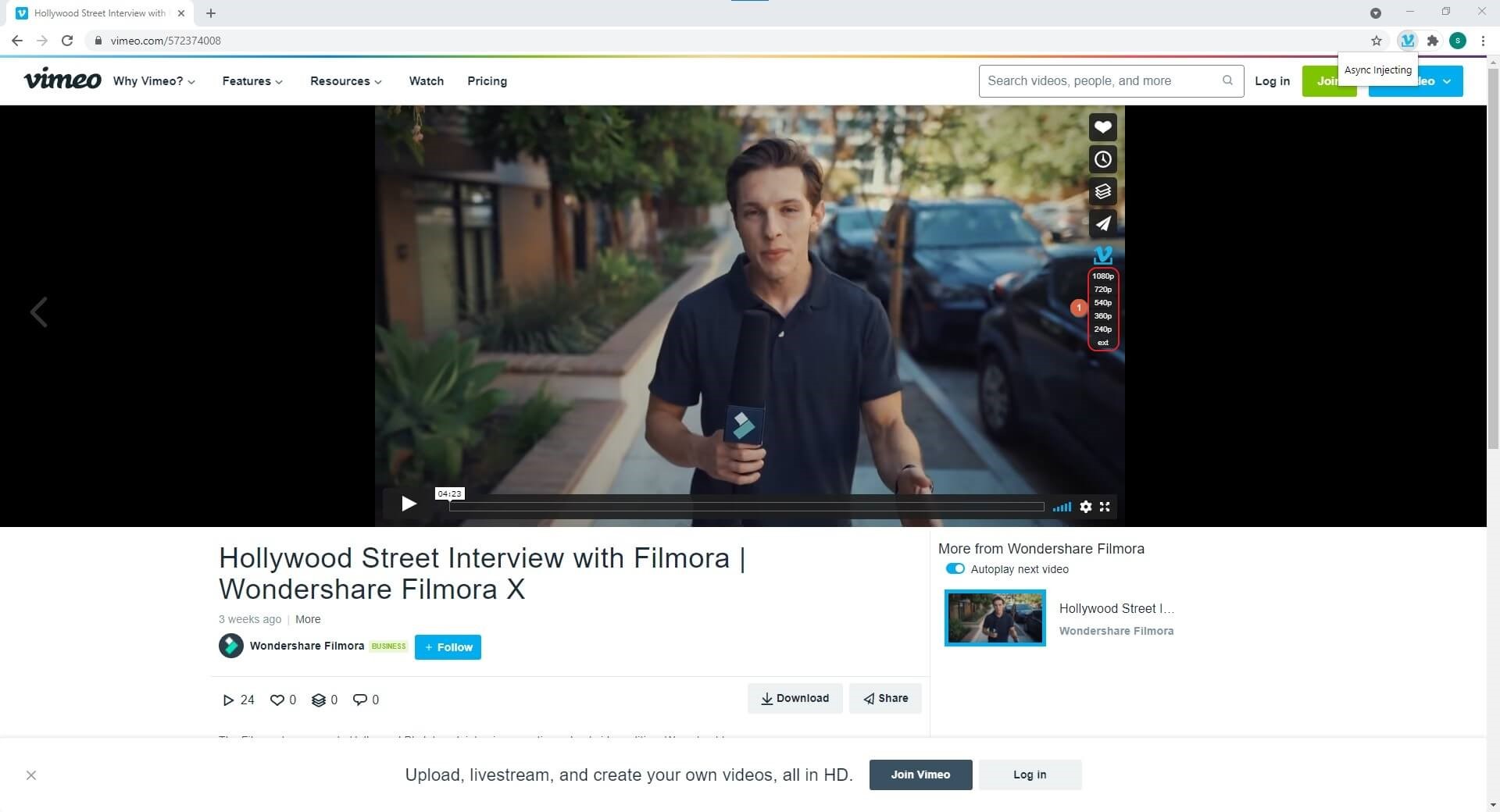Open the player settings gear
This screenshot has height=812, width=1500.
click(x=1085, y=507)
